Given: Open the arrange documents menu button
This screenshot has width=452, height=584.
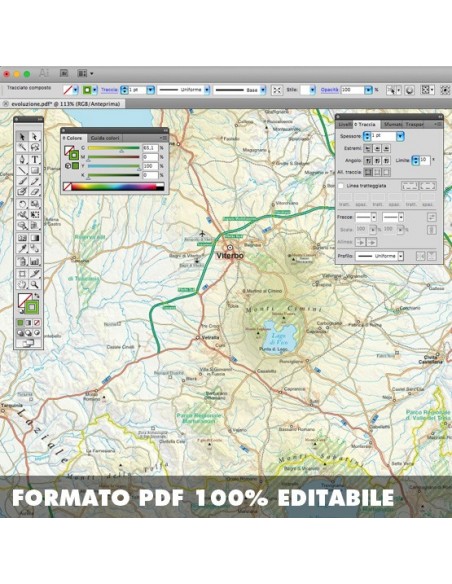Looking at the screenshot, I should click(x=85, y=73).
